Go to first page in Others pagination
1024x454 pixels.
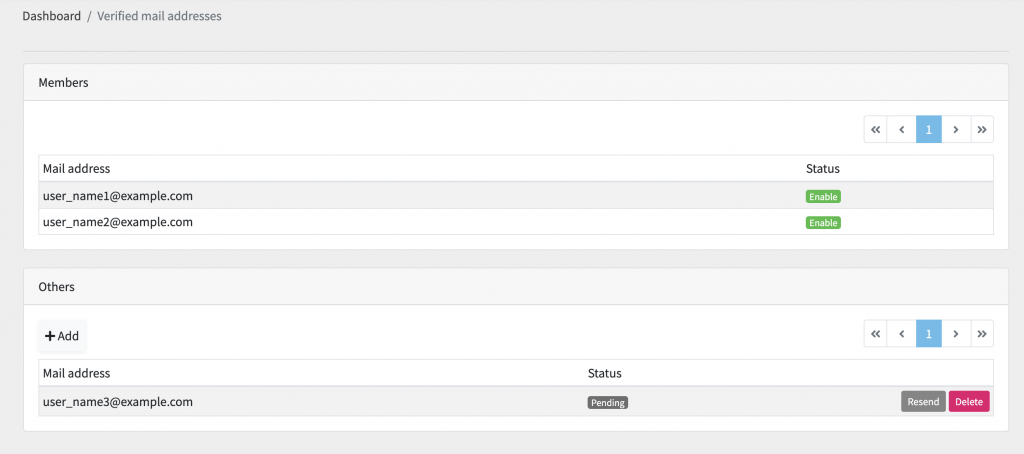876,333
